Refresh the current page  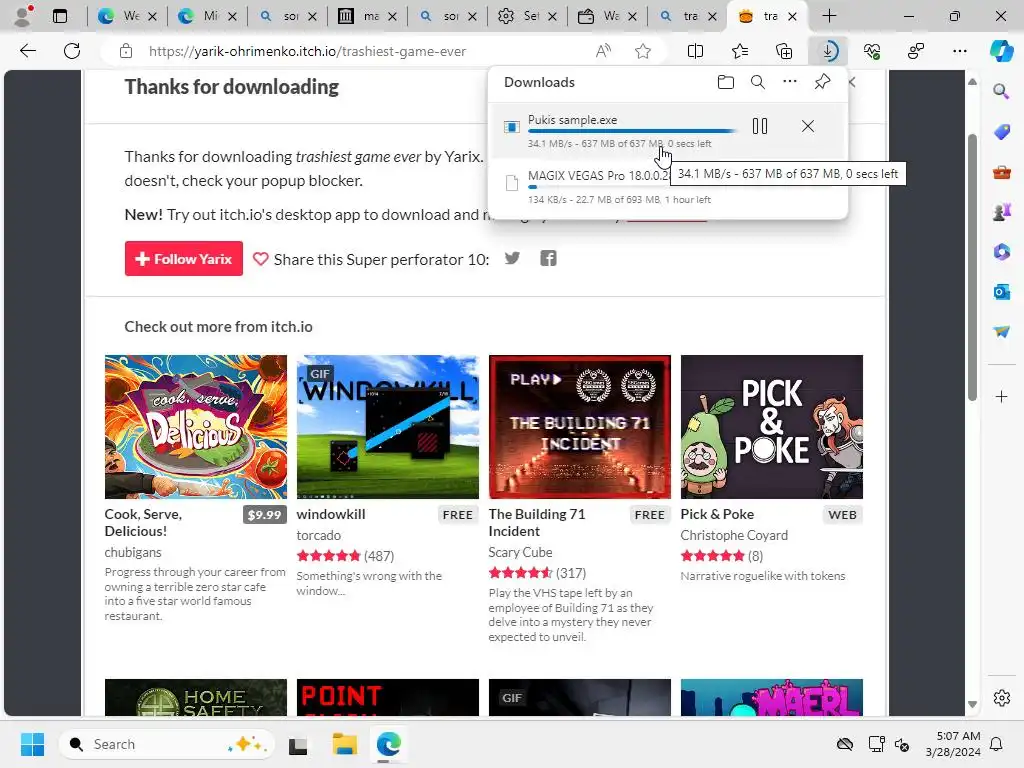point(72,51)
